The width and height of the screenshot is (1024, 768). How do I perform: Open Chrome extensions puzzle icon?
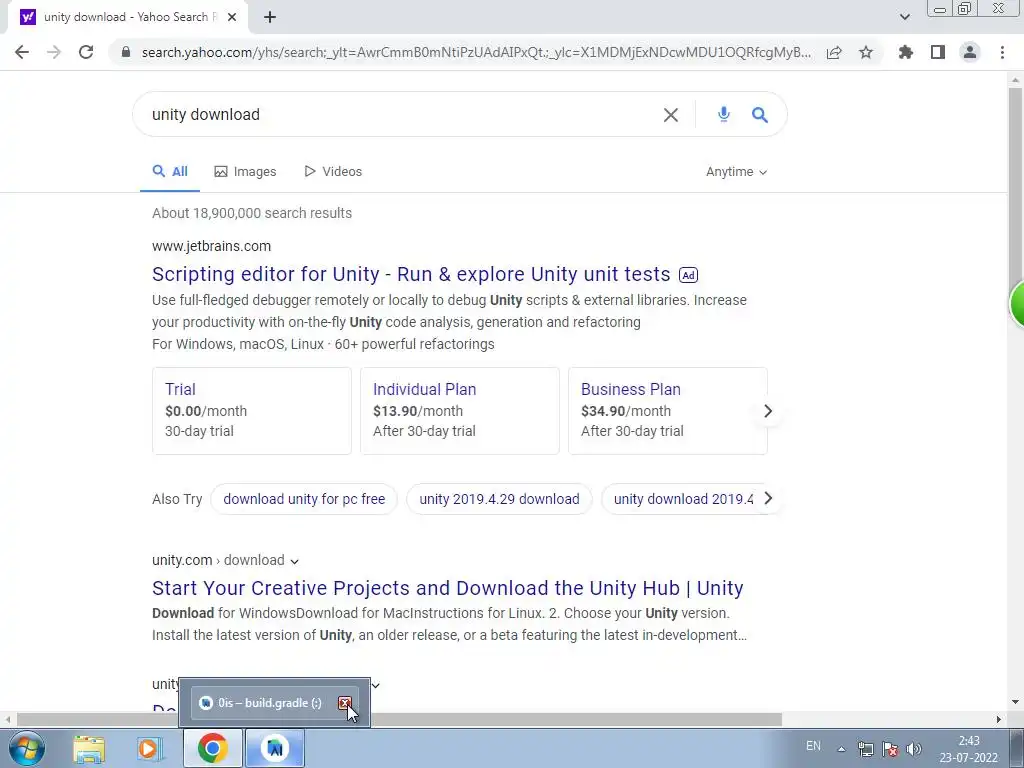coord(906,52)
